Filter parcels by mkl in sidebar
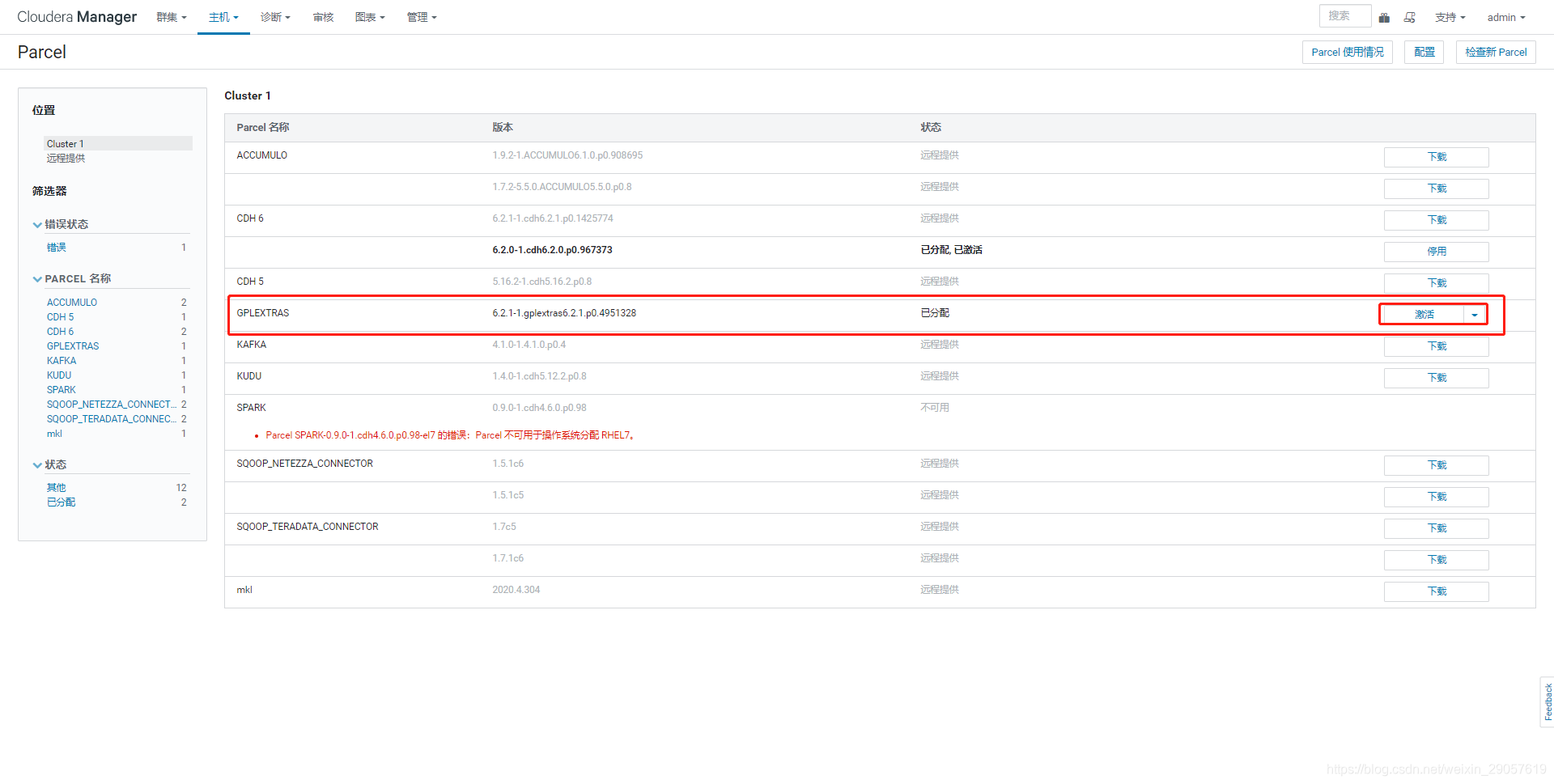This screenshot has width=1554, height=784. click(54, 434)
